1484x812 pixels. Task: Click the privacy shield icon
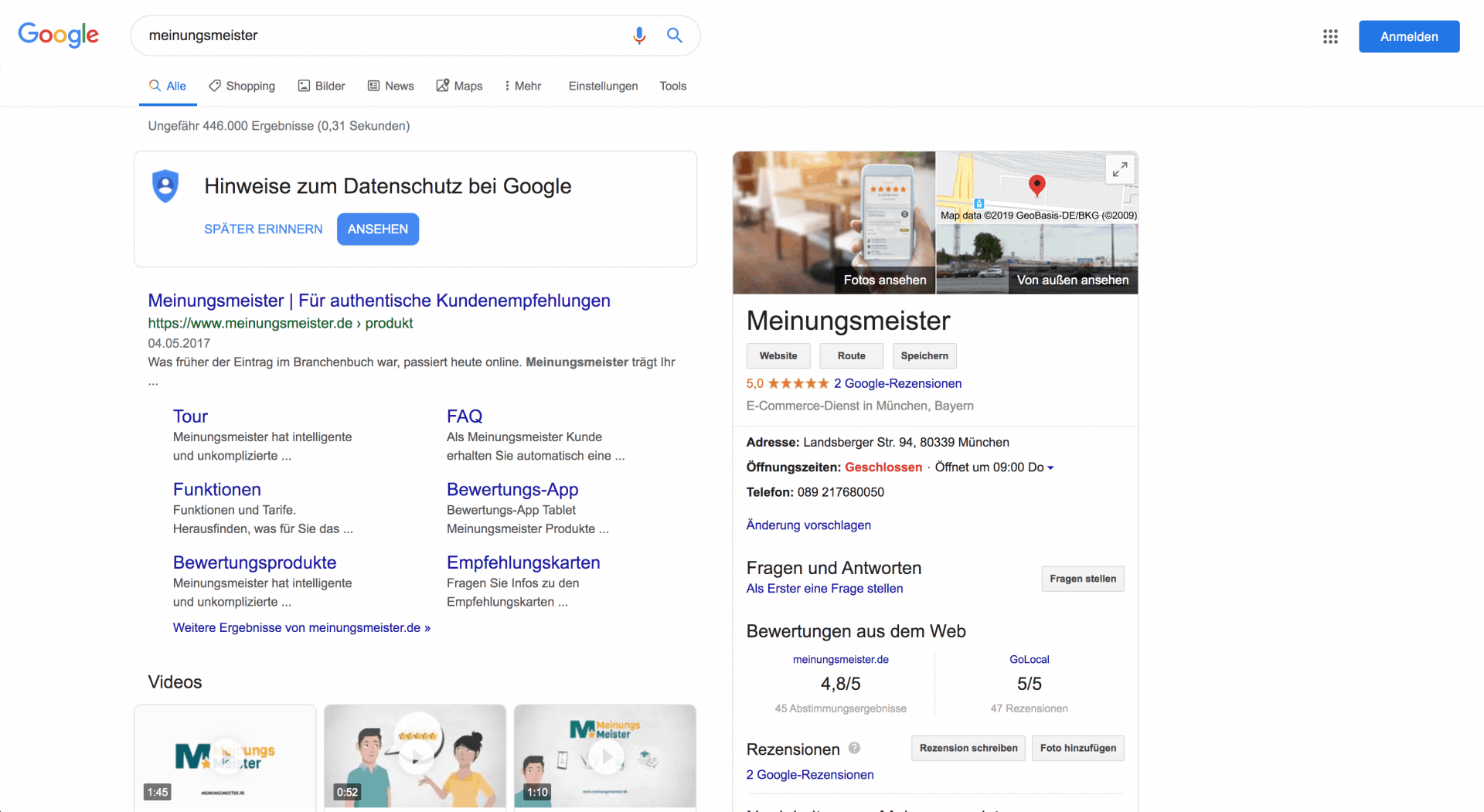tap(165, 186)
